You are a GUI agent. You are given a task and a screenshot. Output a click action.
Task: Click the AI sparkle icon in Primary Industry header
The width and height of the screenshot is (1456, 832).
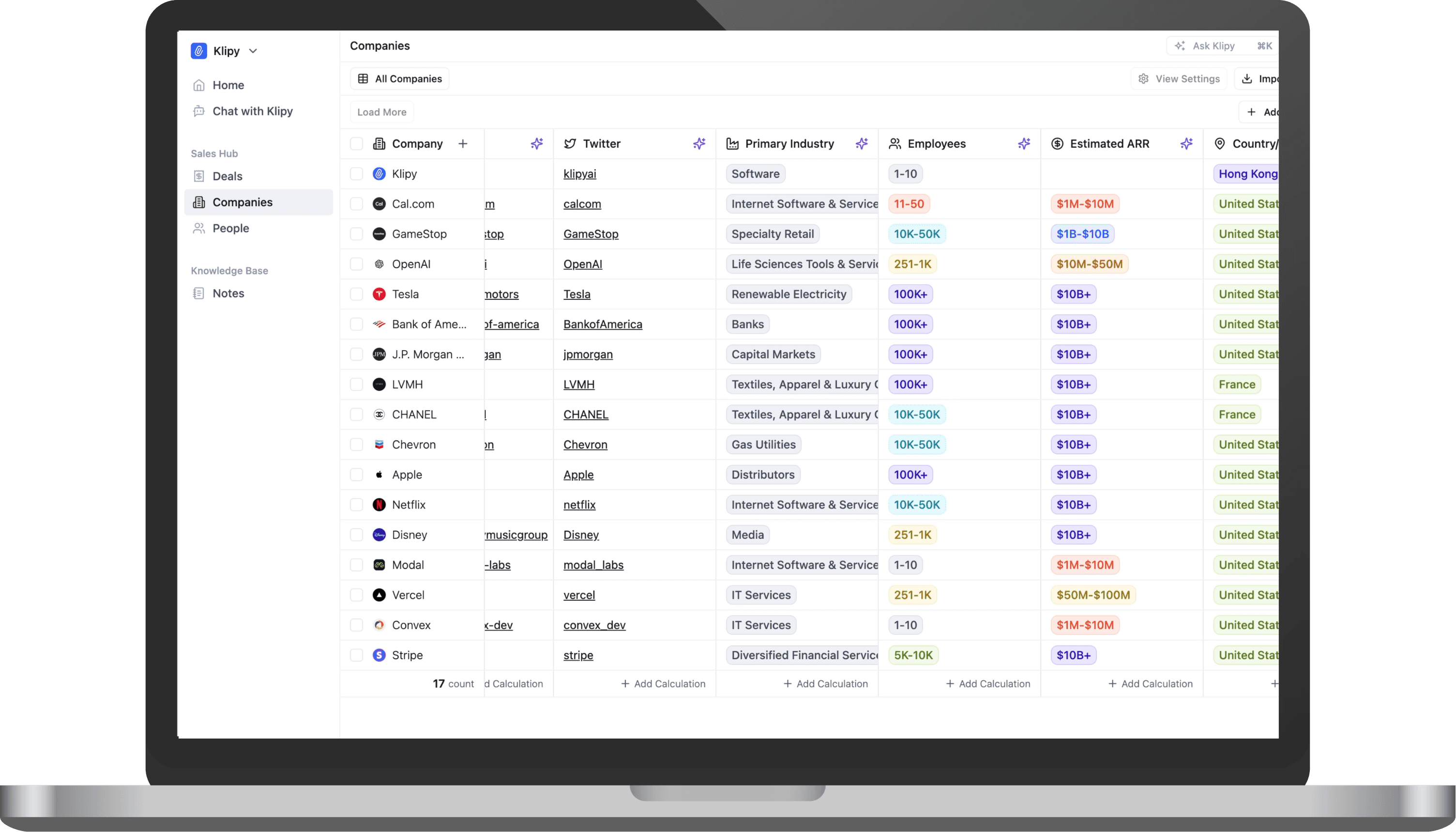coord(862,143)
